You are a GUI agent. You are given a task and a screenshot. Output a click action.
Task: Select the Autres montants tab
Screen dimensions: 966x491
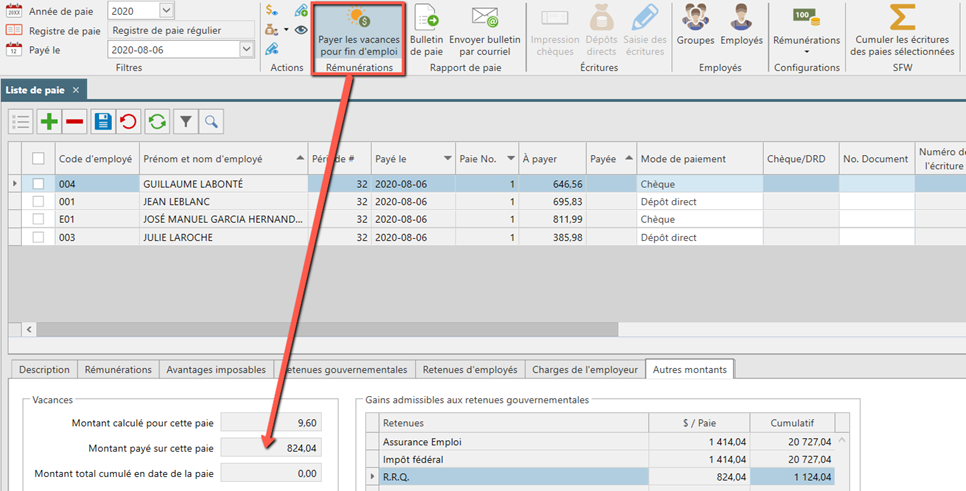pyautogui.click(x=689, y=370)
